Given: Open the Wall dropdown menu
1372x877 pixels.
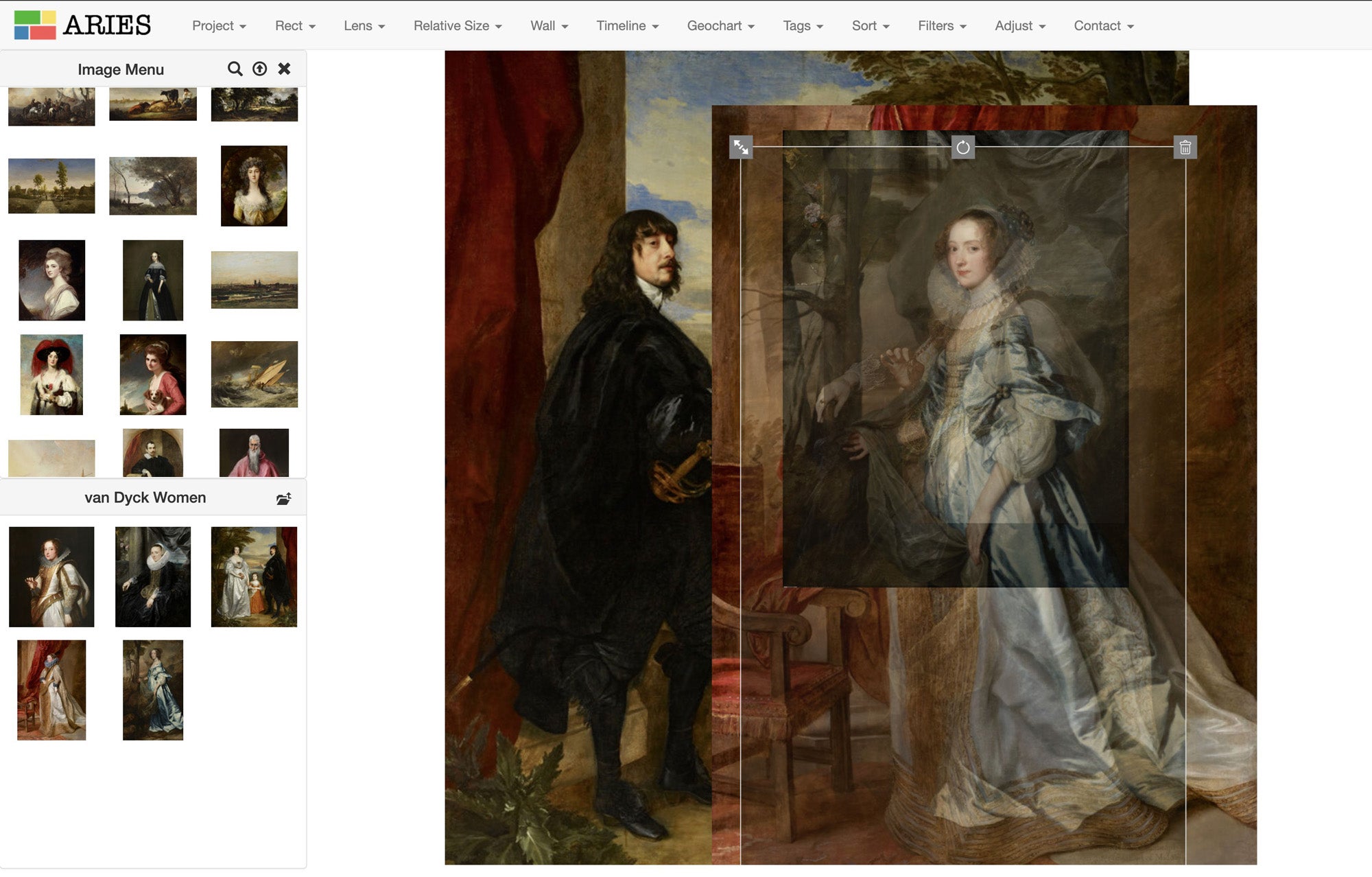Looking at the screenshot, I should click(549, 25).
